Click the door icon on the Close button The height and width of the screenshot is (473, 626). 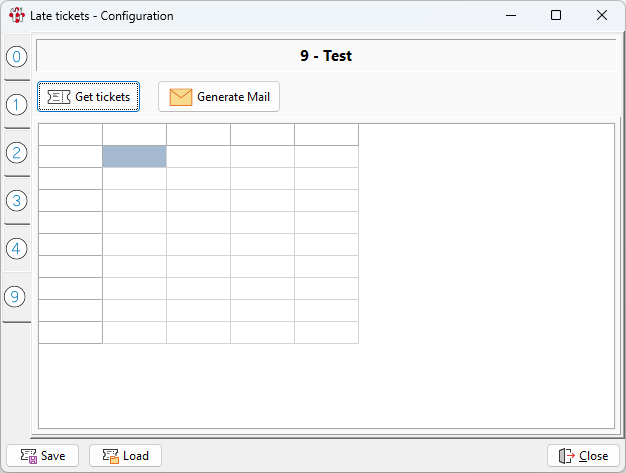(566, 456)
